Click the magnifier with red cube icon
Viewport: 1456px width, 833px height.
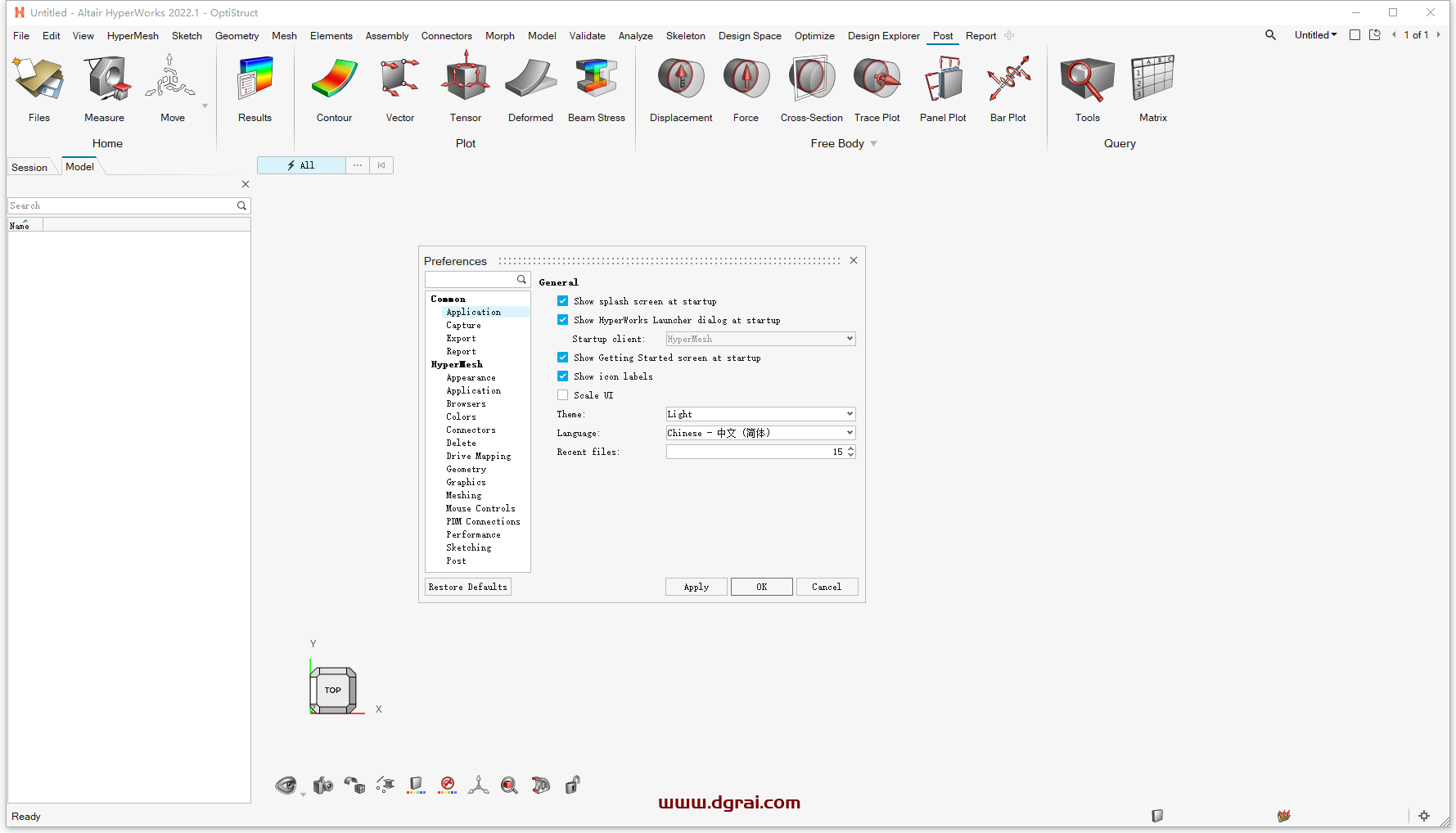(x=509, y=786)
